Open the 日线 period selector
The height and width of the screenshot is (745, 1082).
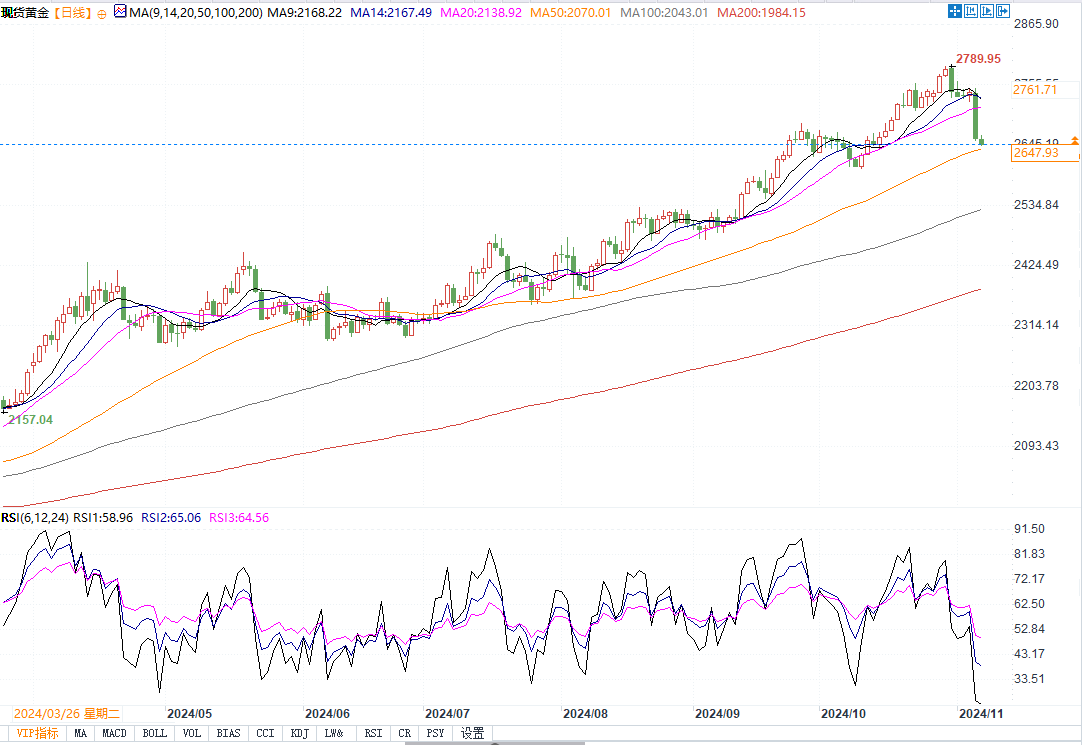click(70, 13)
